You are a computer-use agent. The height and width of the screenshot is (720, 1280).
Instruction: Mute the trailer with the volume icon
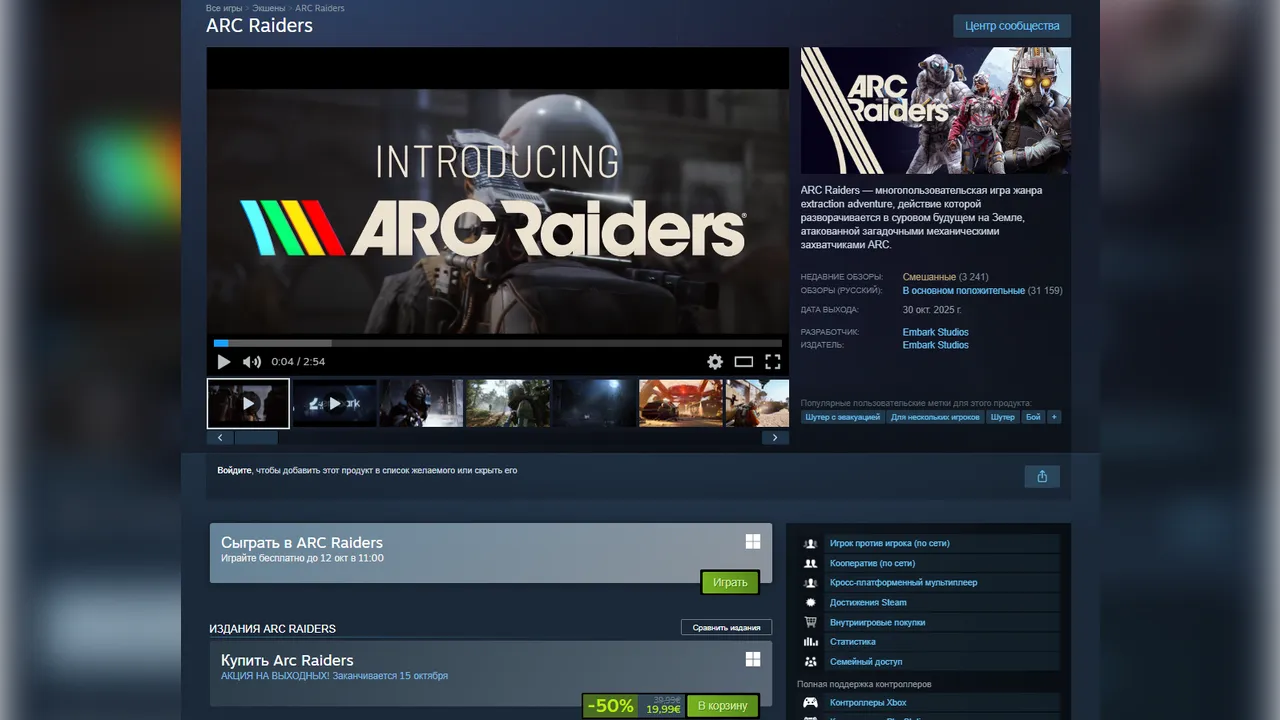(x=252, y=362)
